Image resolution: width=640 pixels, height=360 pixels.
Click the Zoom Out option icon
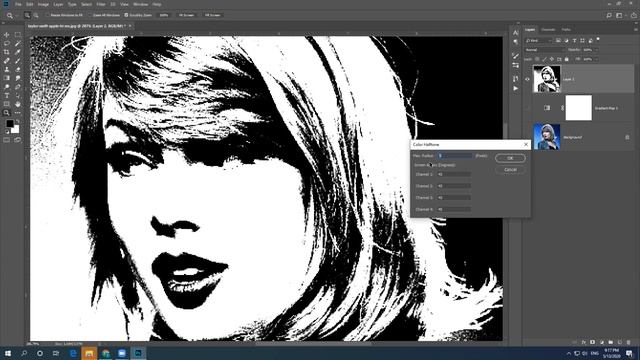36,15
